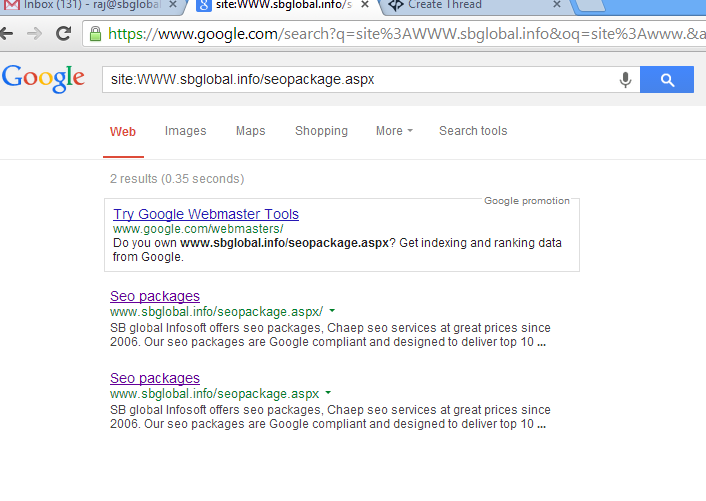Switch to the Inbox (131) Gmail tab

pyautogui.click(x=92, y=5)
